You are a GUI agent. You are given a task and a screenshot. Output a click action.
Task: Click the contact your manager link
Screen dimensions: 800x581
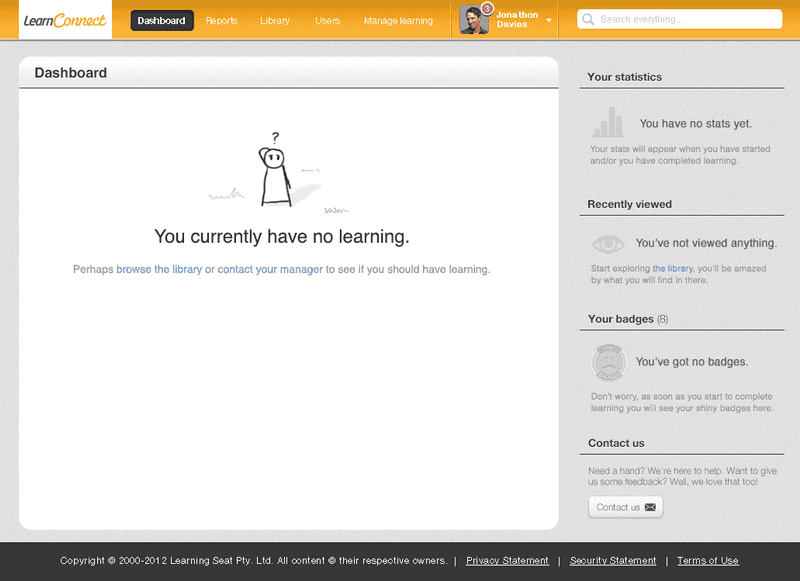pyautogui.click(x=270, y=269)
